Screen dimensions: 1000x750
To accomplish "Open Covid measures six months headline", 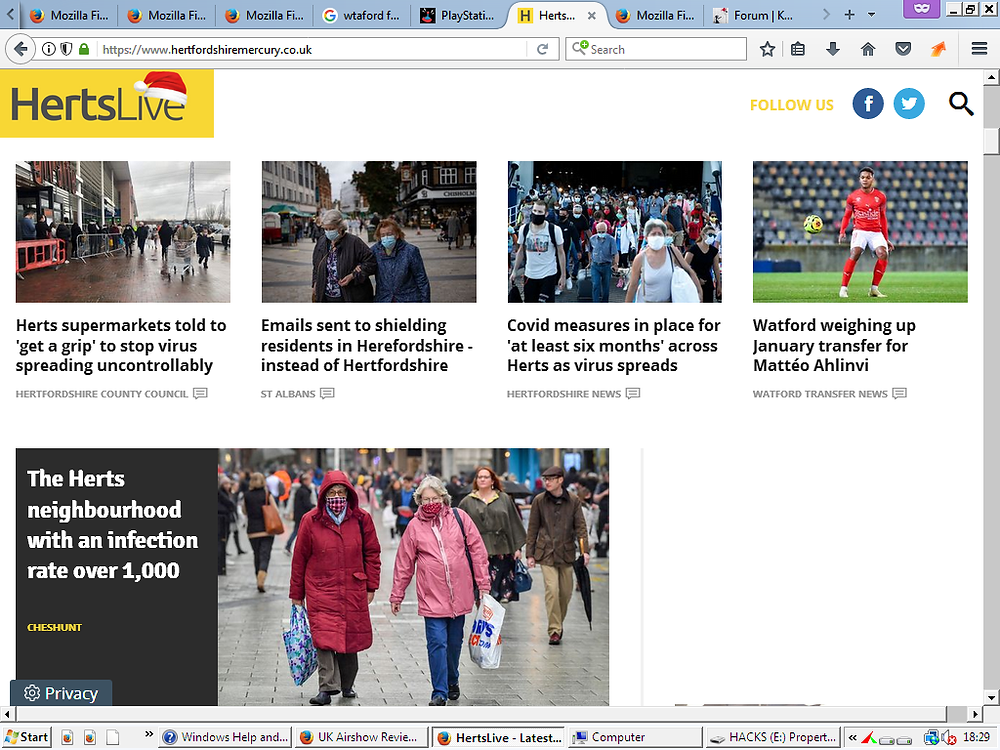I will click(x=614, y=345).
